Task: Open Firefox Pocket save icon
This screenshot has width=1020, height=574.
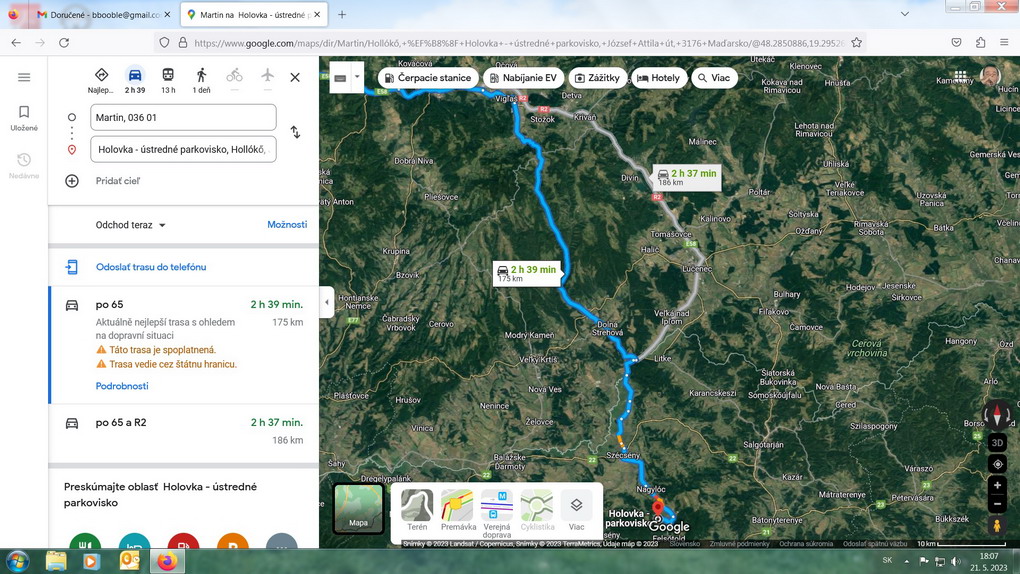Action: tap(956, 42)
